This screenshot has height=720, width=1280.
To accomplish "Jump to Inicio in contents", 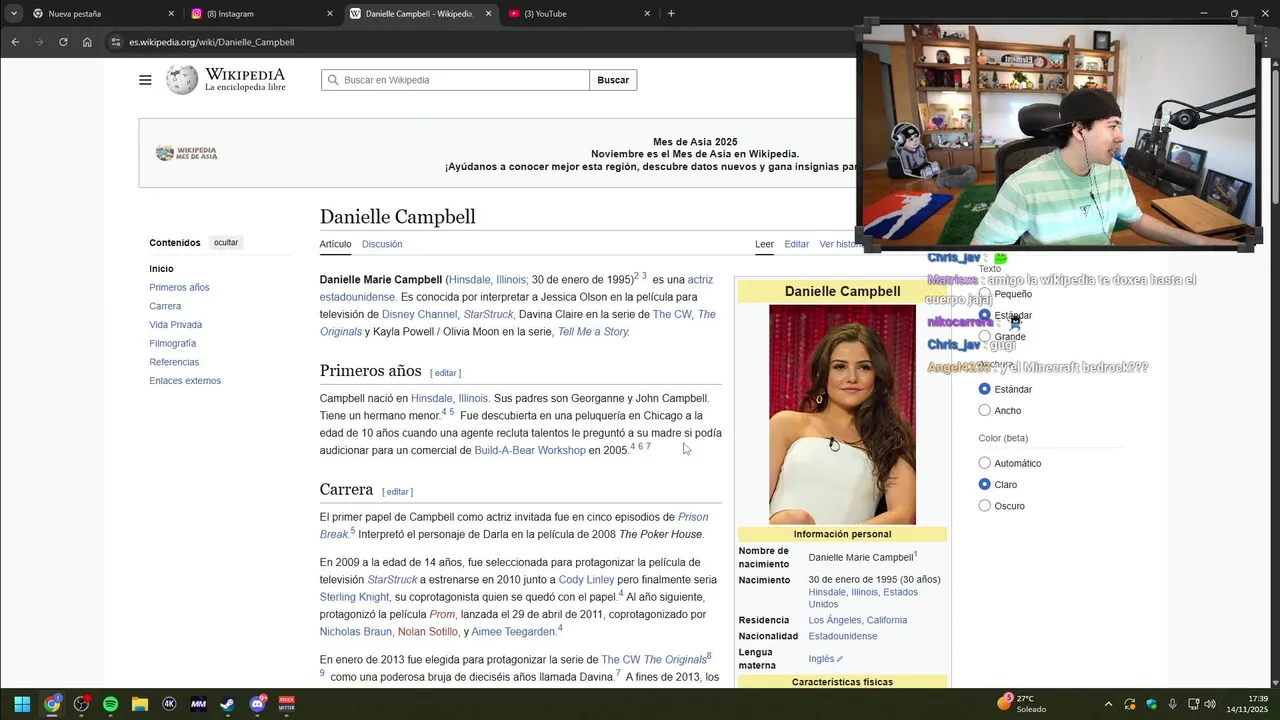I will click(161, 269).
